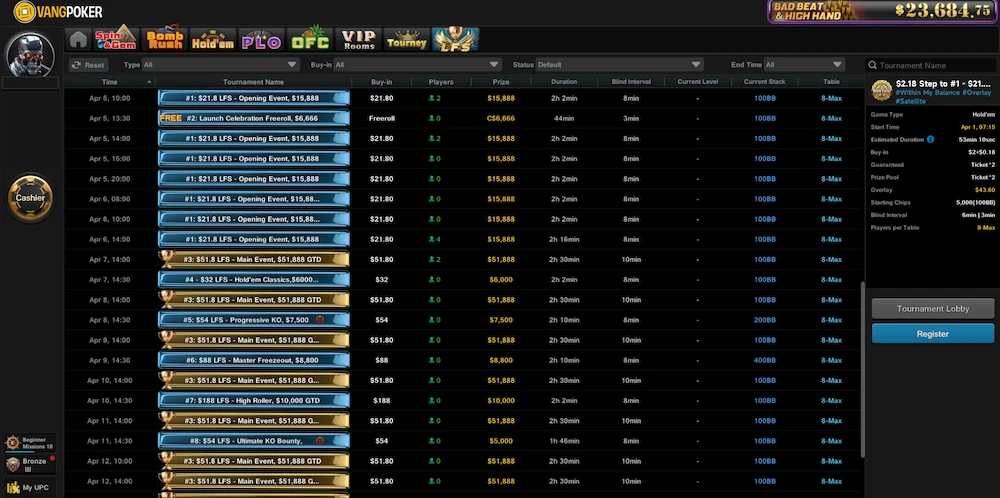The width and height of the screenshot is (1000, 498).
Task: Open the player avatar profile
Action: (30, 54)
